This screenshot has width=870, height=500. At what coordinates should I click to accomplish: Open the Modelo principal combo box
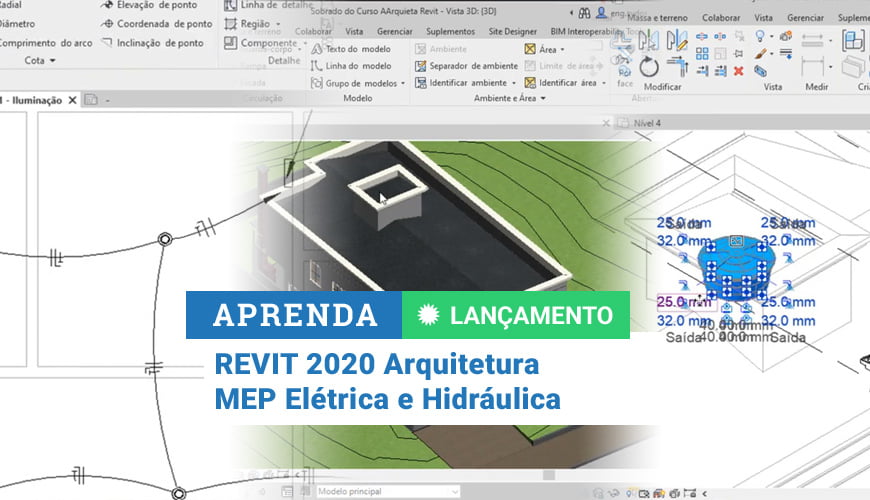click(x=387, y=492)
